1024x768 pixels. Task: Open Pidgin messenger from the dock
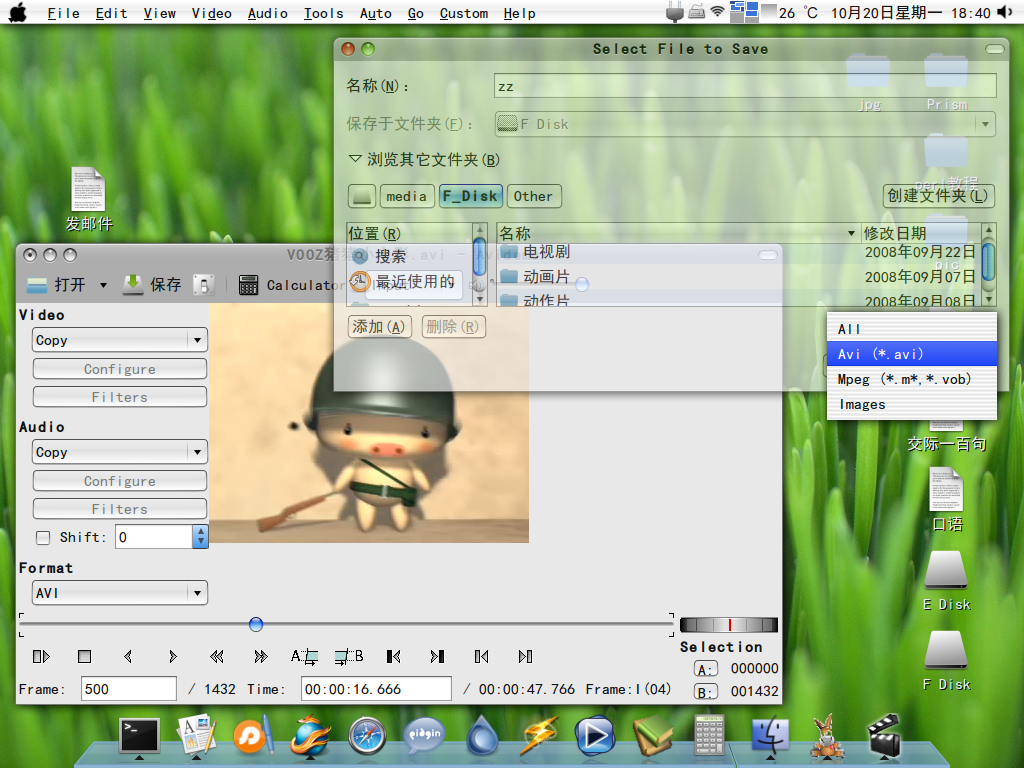click(424, 736)
